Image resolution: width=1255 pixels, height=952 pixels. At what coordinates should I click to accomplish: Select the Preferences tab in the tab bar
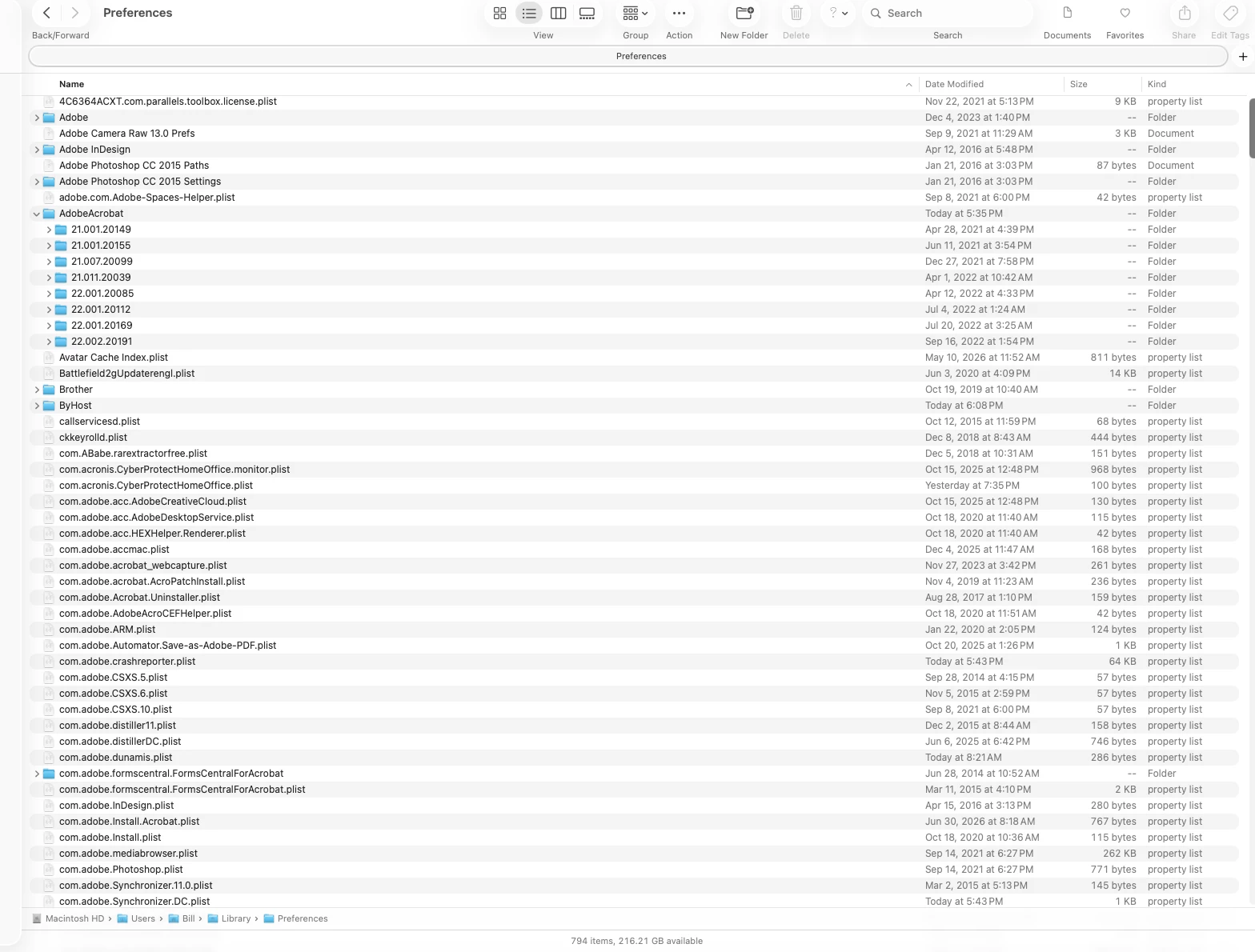tap(628, 56)
